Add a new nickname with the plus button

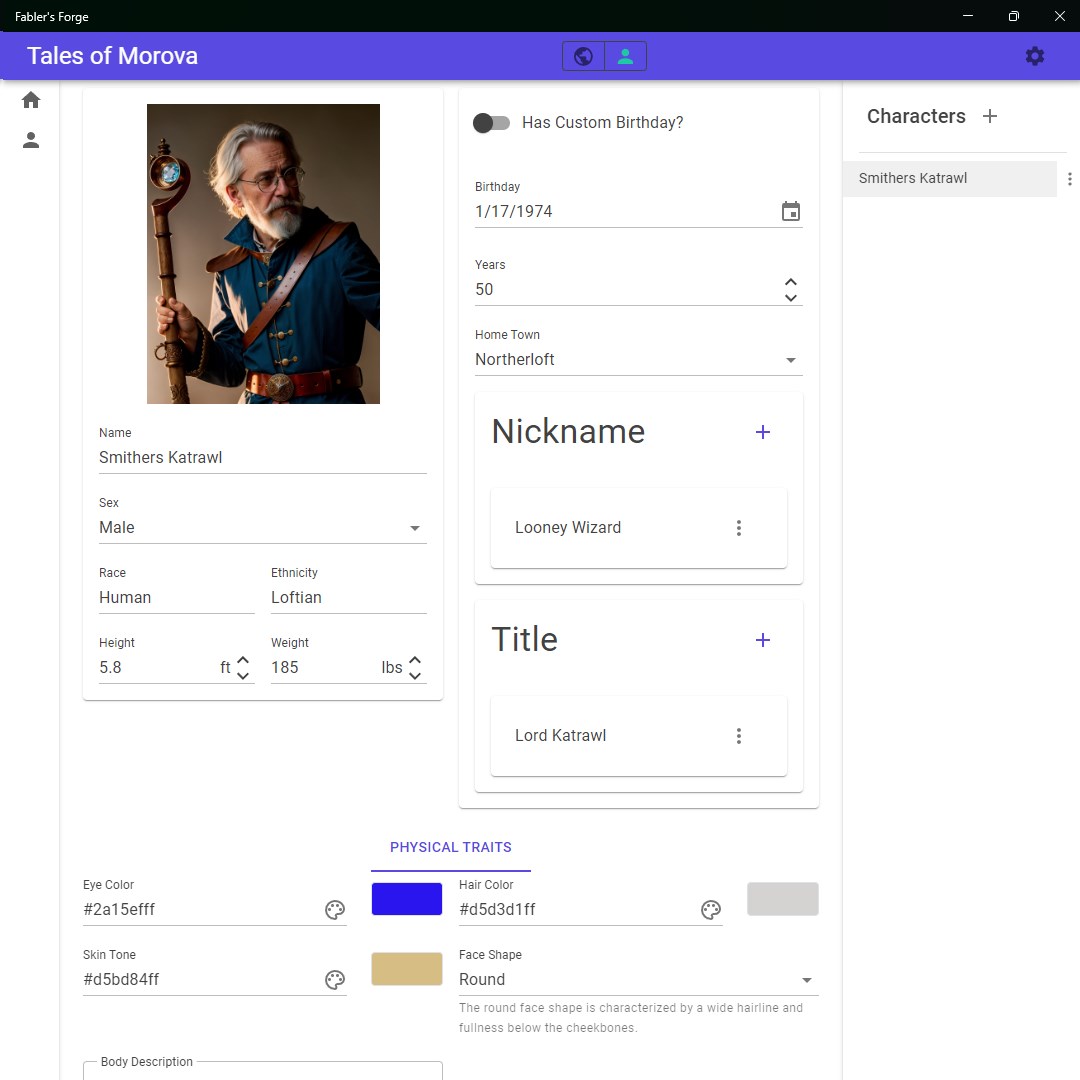[x=762, y=432]
